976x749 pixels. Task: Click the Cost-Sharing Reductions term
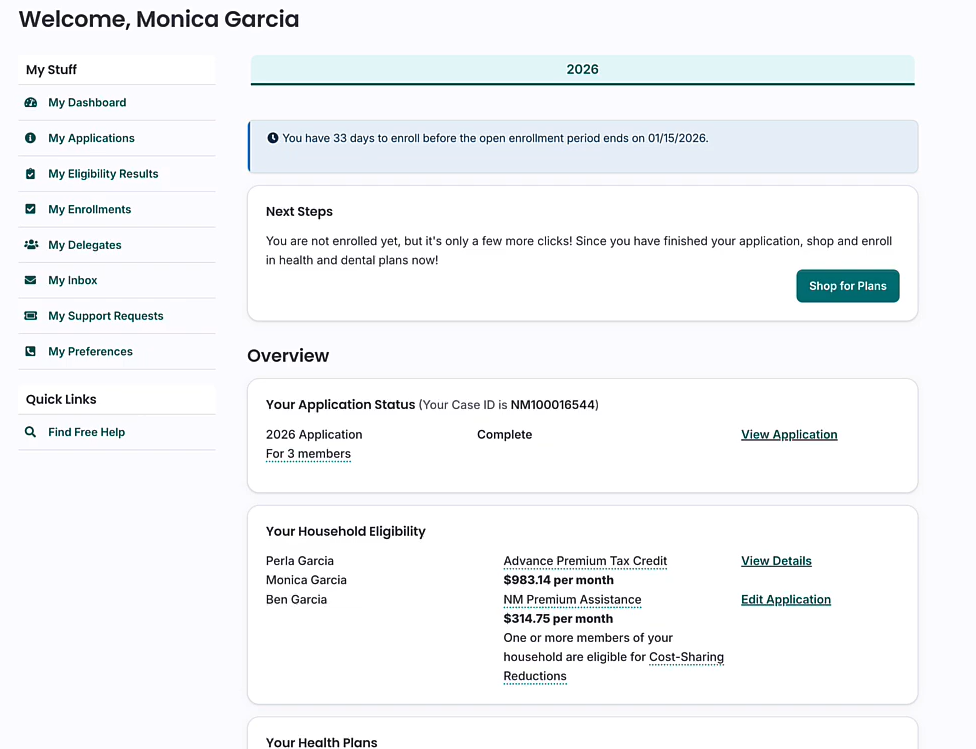point(686,658)
